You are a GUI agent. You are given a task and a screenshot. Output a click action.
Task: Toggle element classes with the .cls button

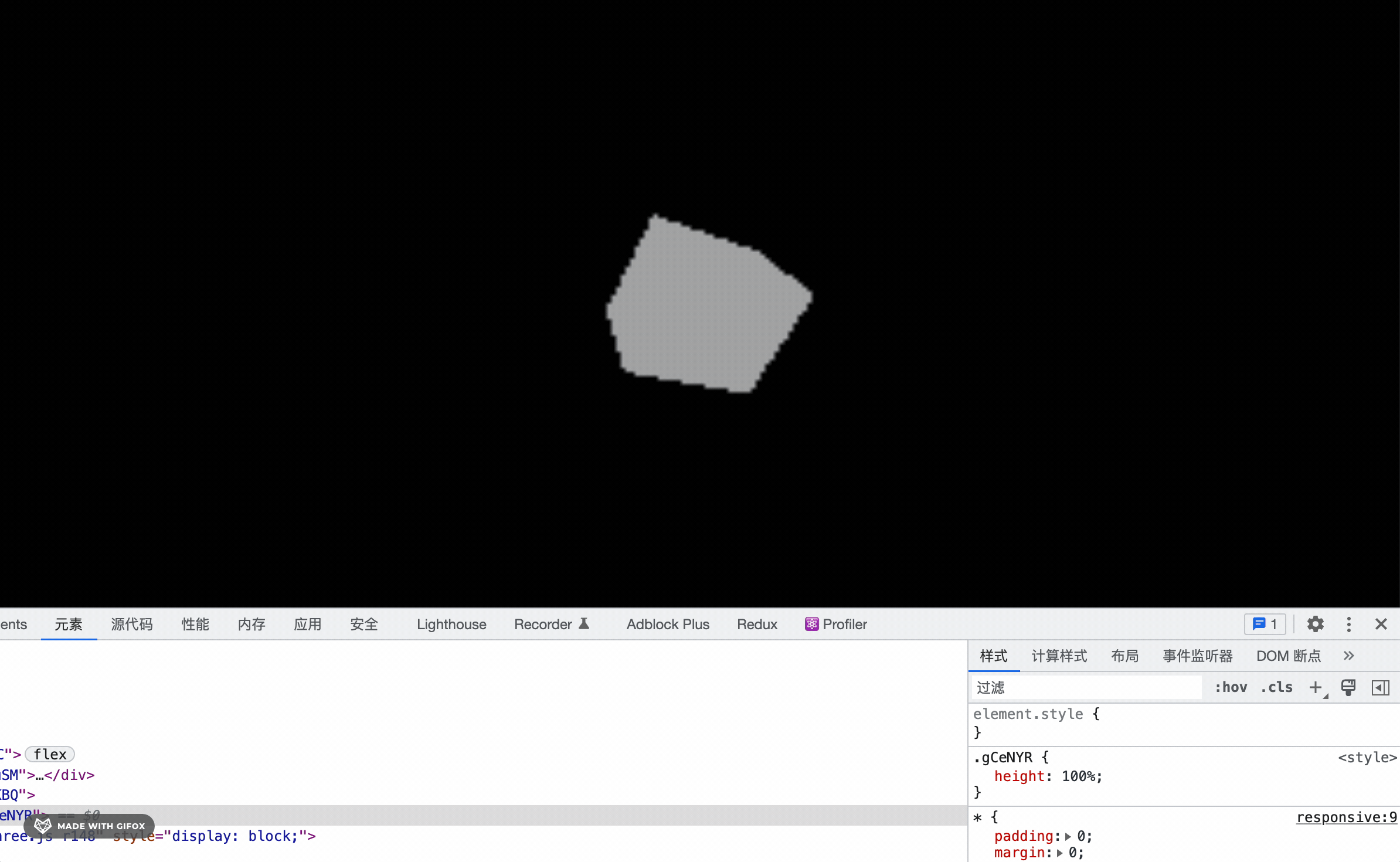coord(1276,687)
